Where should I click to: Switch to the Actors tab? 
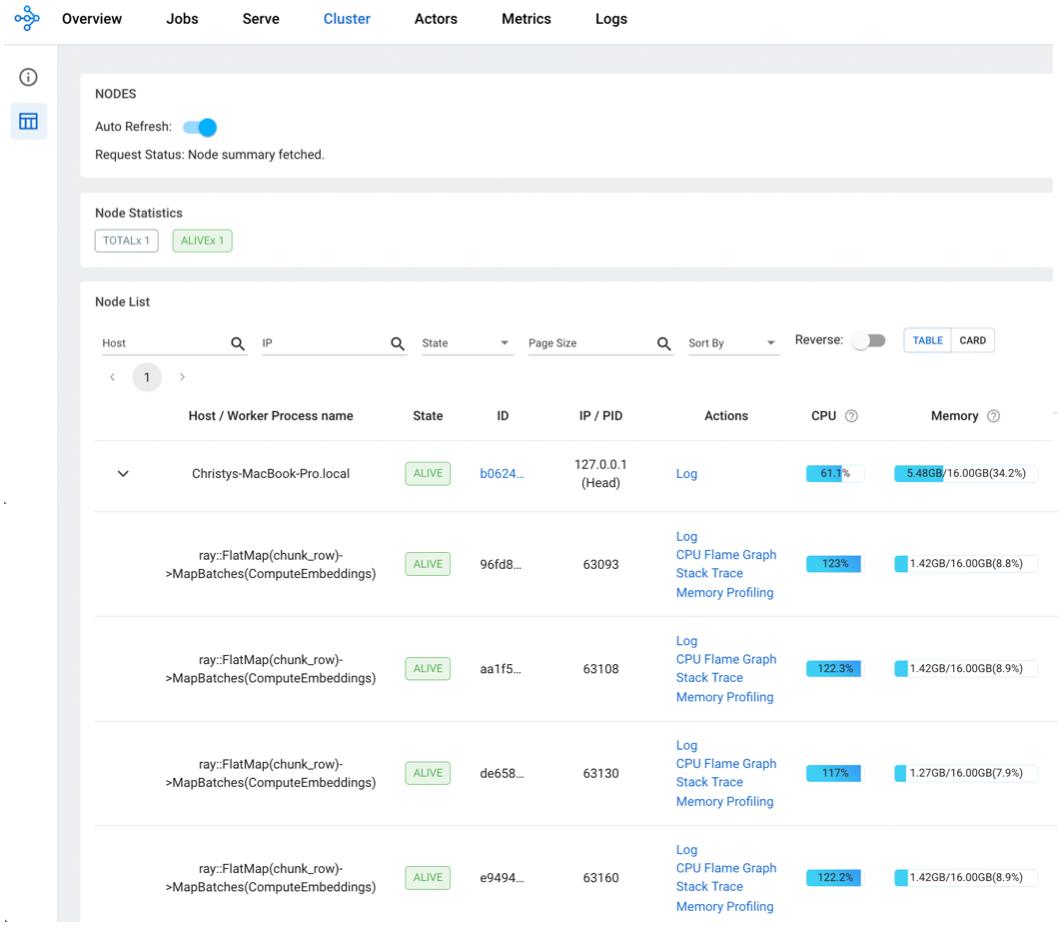[435, 19]
